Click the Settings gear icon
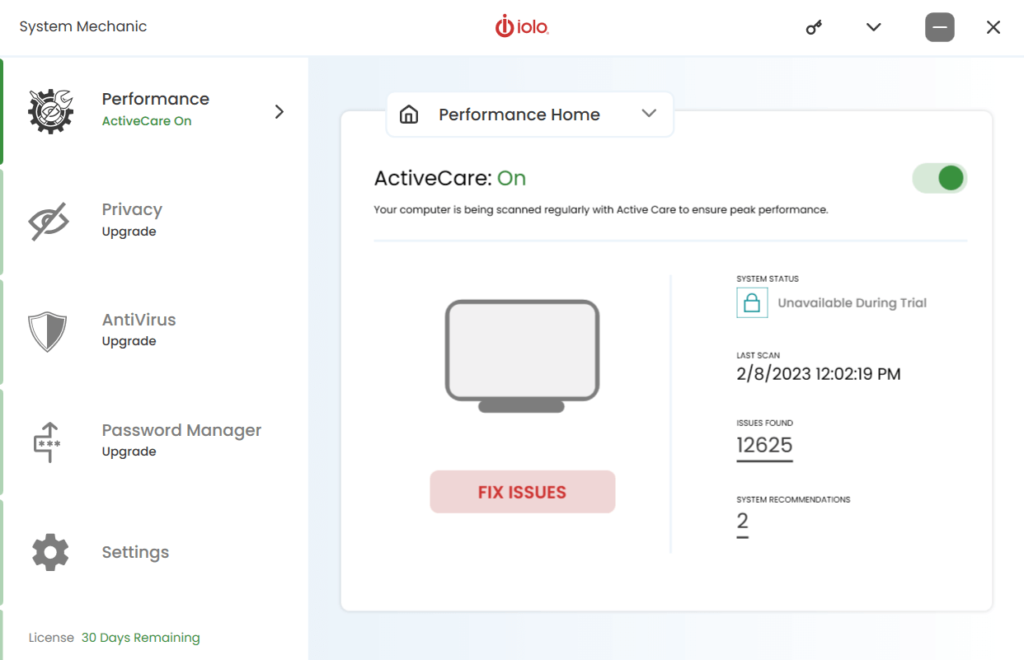The width and height of the screenshot is (1024, 660). click(x=50, y=552)
